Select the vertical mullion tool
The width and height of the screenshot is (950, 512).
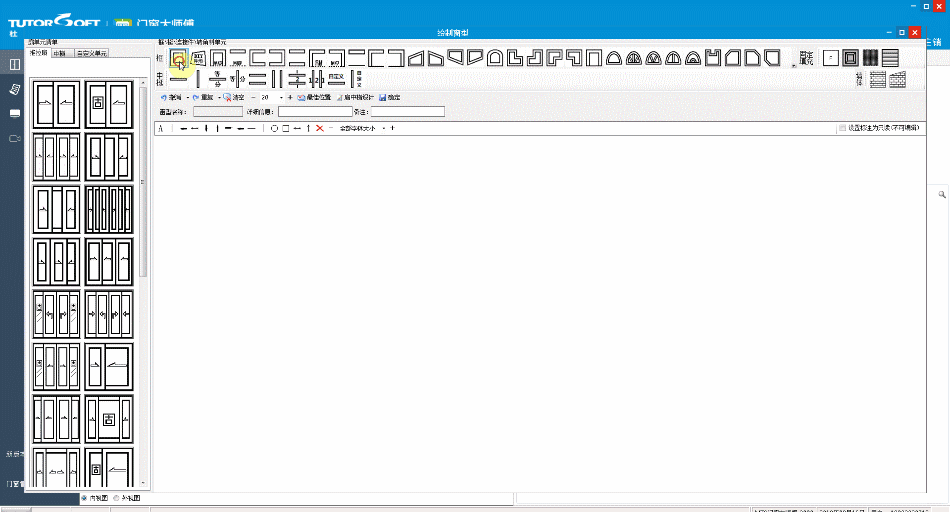[198, 79]
